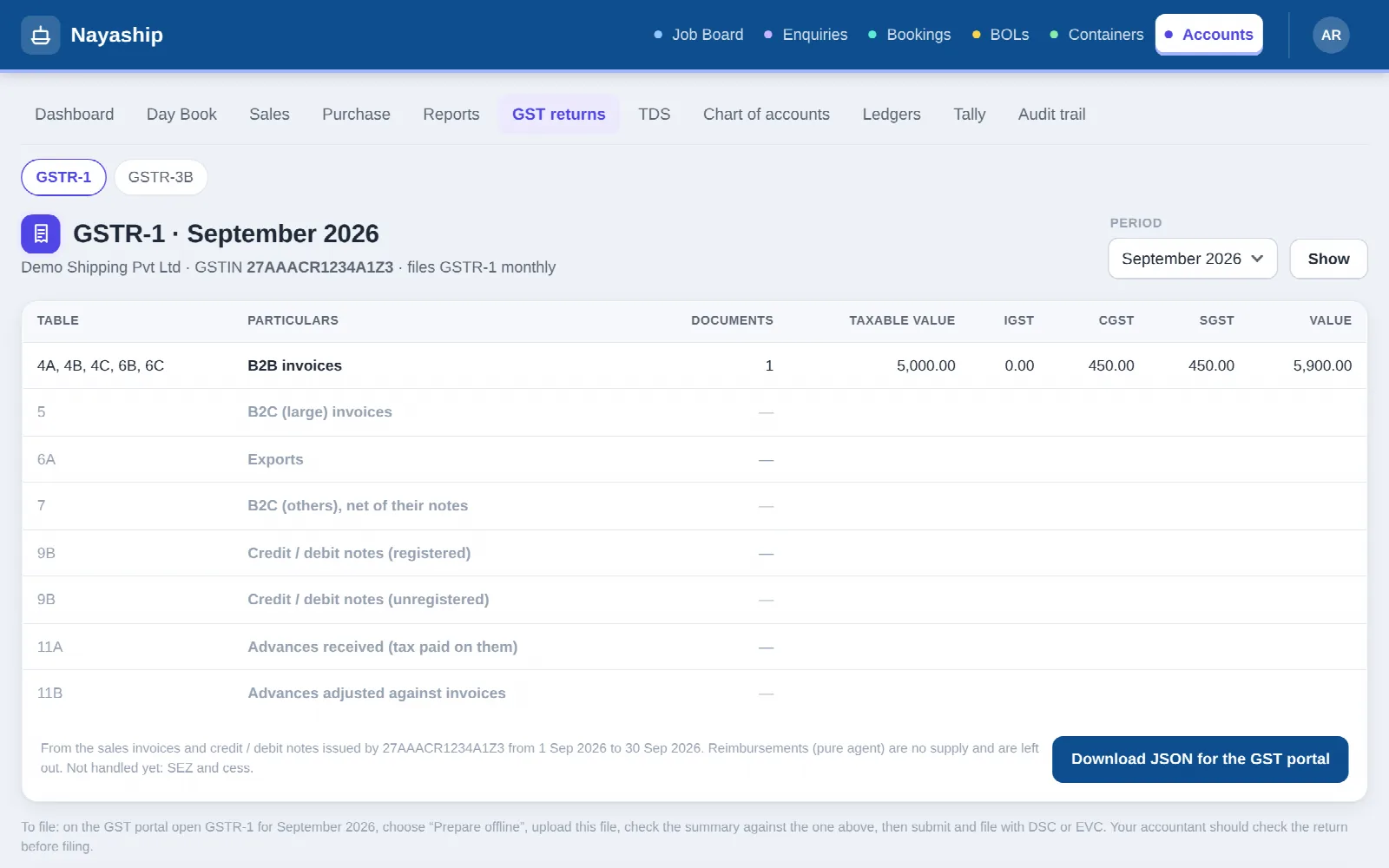
Task: Open the Job Board nav item
Action: click(698, 35)
